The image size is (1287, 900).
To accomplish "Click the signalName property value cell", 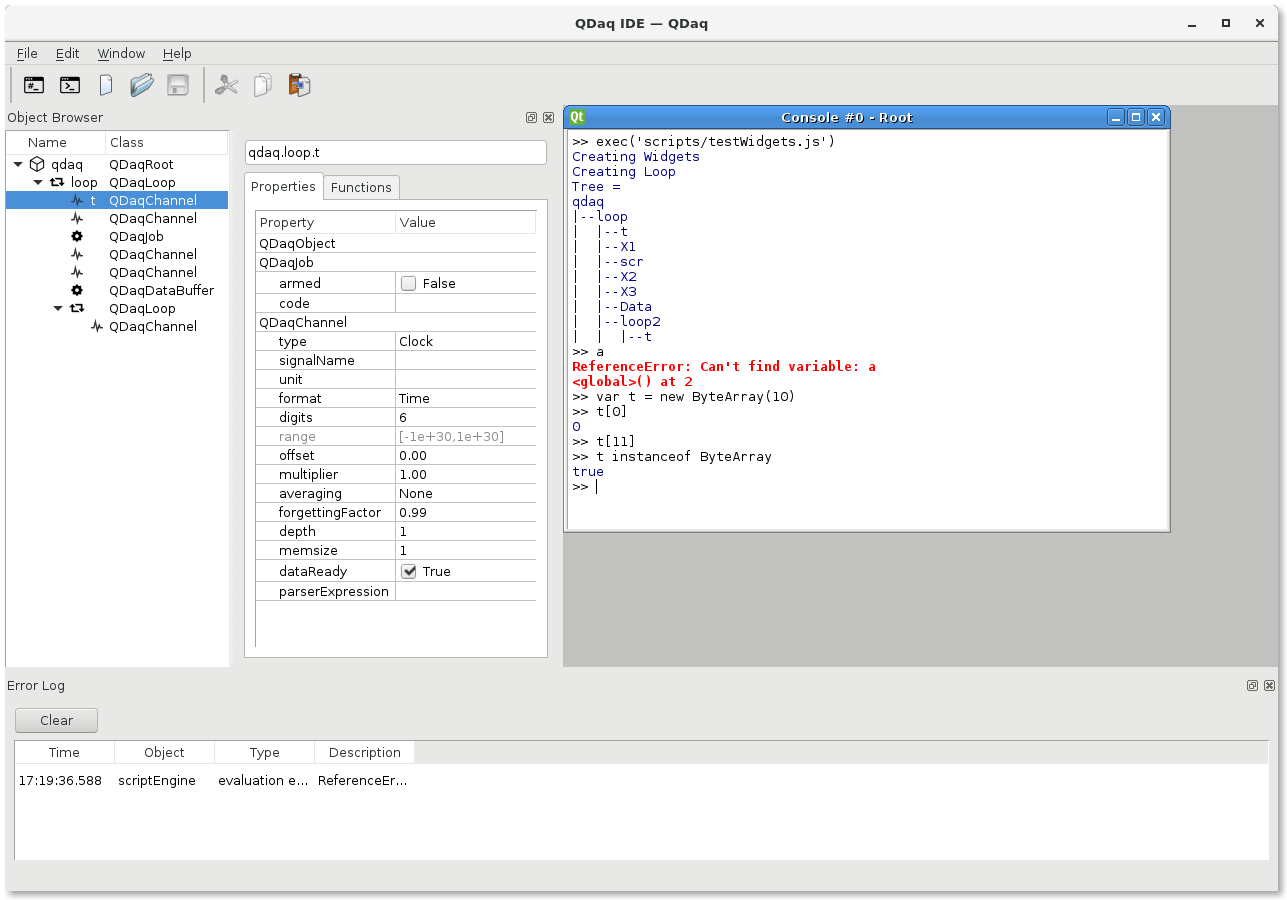I will [466, 360].
